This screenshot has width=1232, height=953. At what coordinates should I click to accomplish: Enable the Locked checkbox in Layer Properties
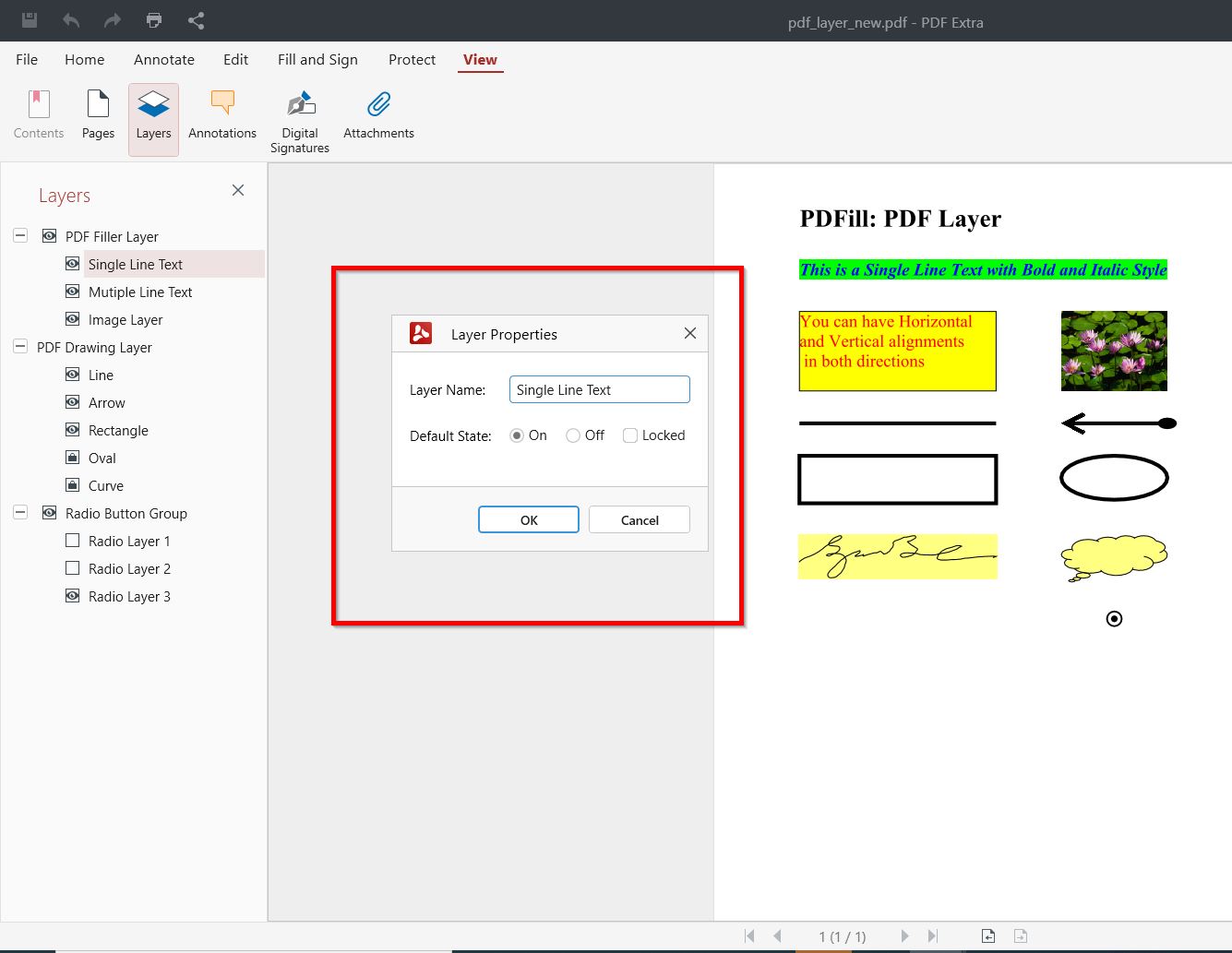629,435
